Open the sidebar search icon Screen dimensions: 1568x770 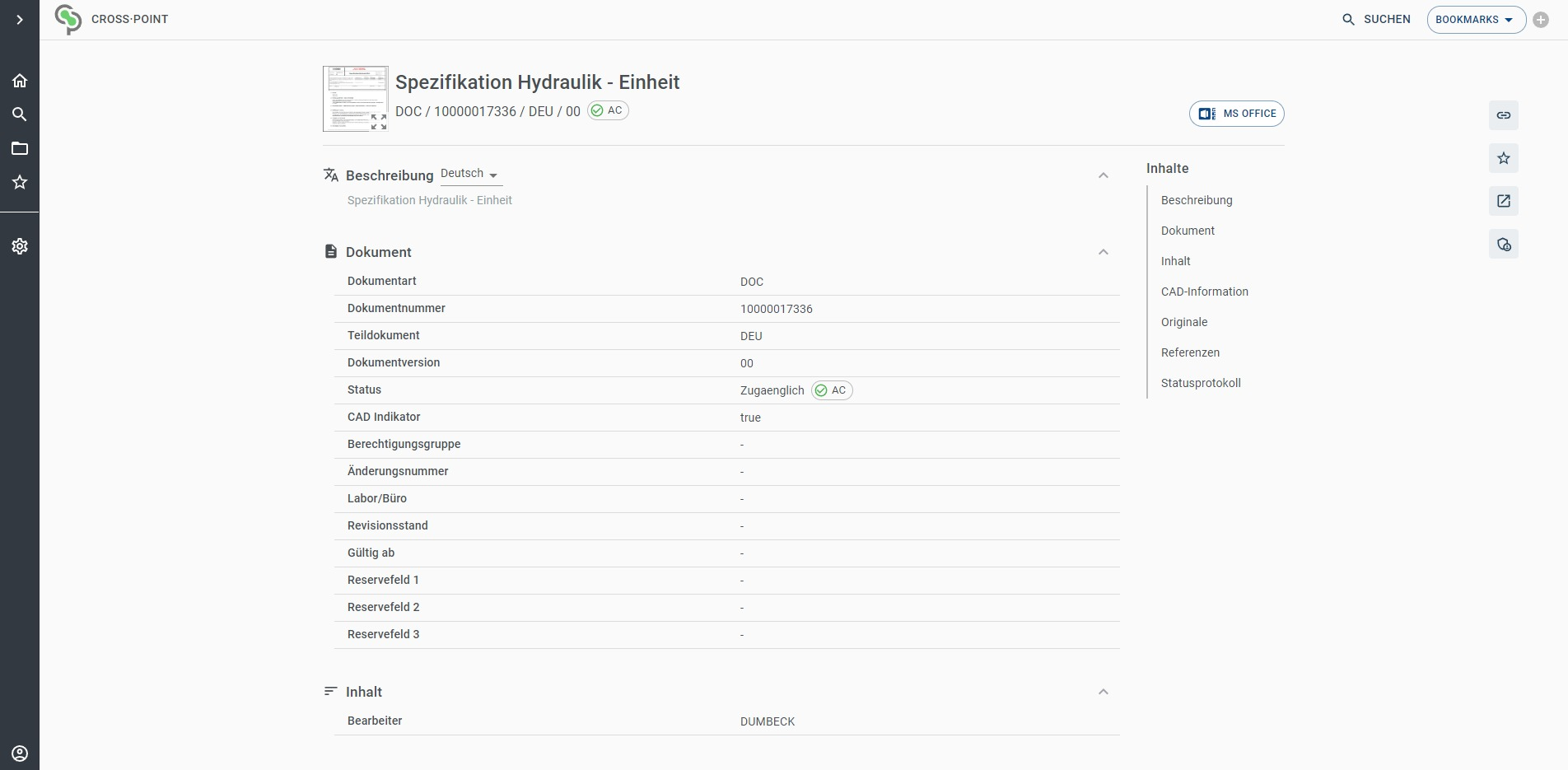20,114
